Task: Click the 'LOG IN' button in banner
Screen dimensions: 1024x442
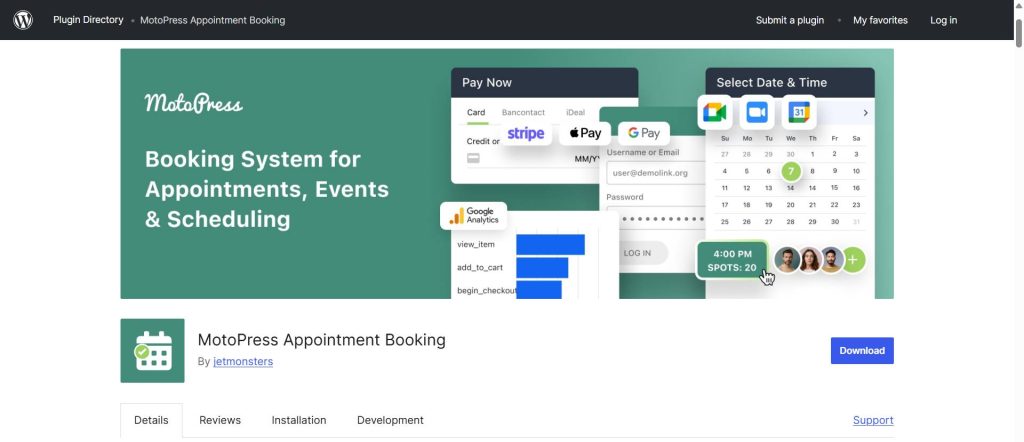Action: (x=637, y=253)
